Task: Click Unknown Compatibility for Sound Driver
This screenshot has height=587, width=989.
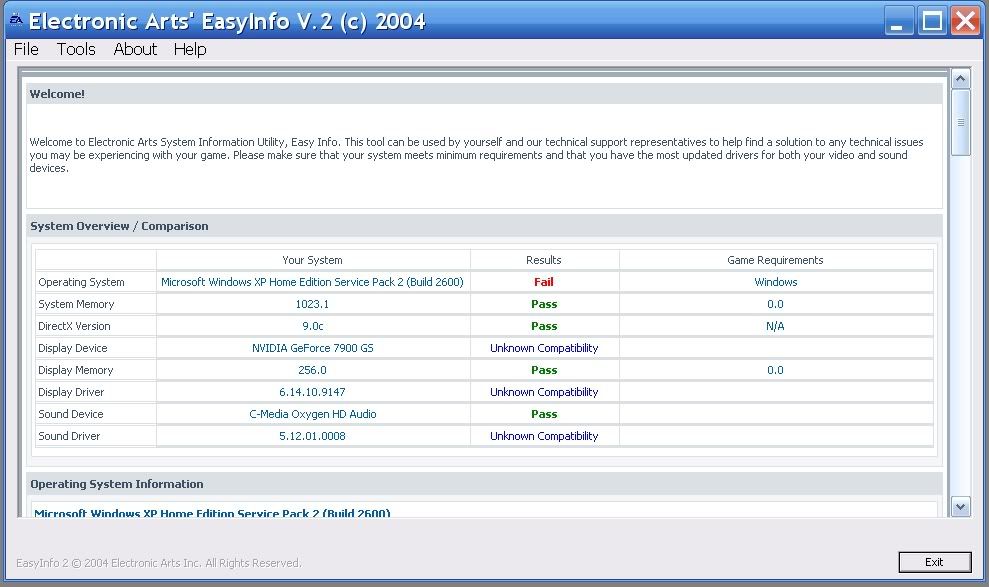Action: [544, 436]
